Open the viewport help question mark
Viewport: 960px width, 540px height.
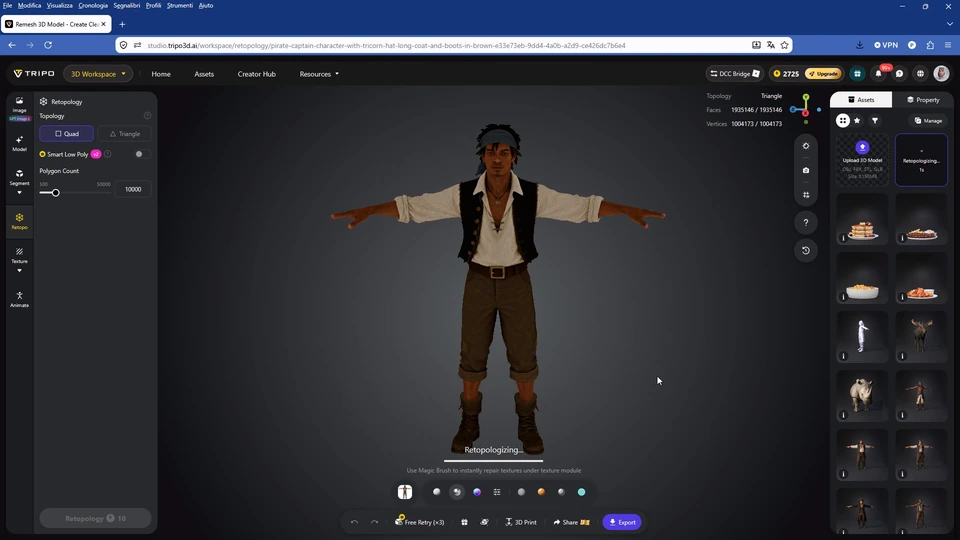(x=806, y=222)
